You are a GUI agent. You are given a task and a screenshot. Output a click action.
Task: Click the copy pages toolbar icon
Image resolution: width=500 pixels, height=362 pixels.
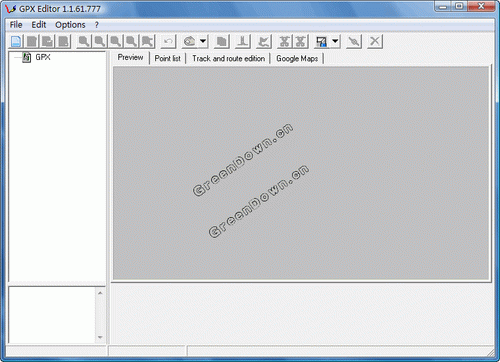point(222,42)
